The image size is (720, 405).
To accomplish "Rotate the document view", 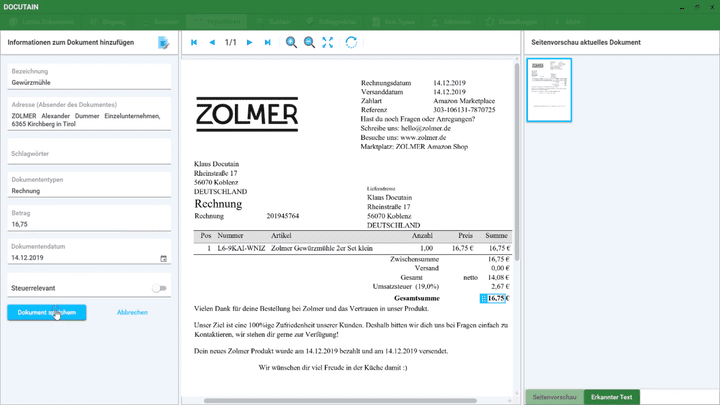I will pyautogui.click(x=351, y=43).
